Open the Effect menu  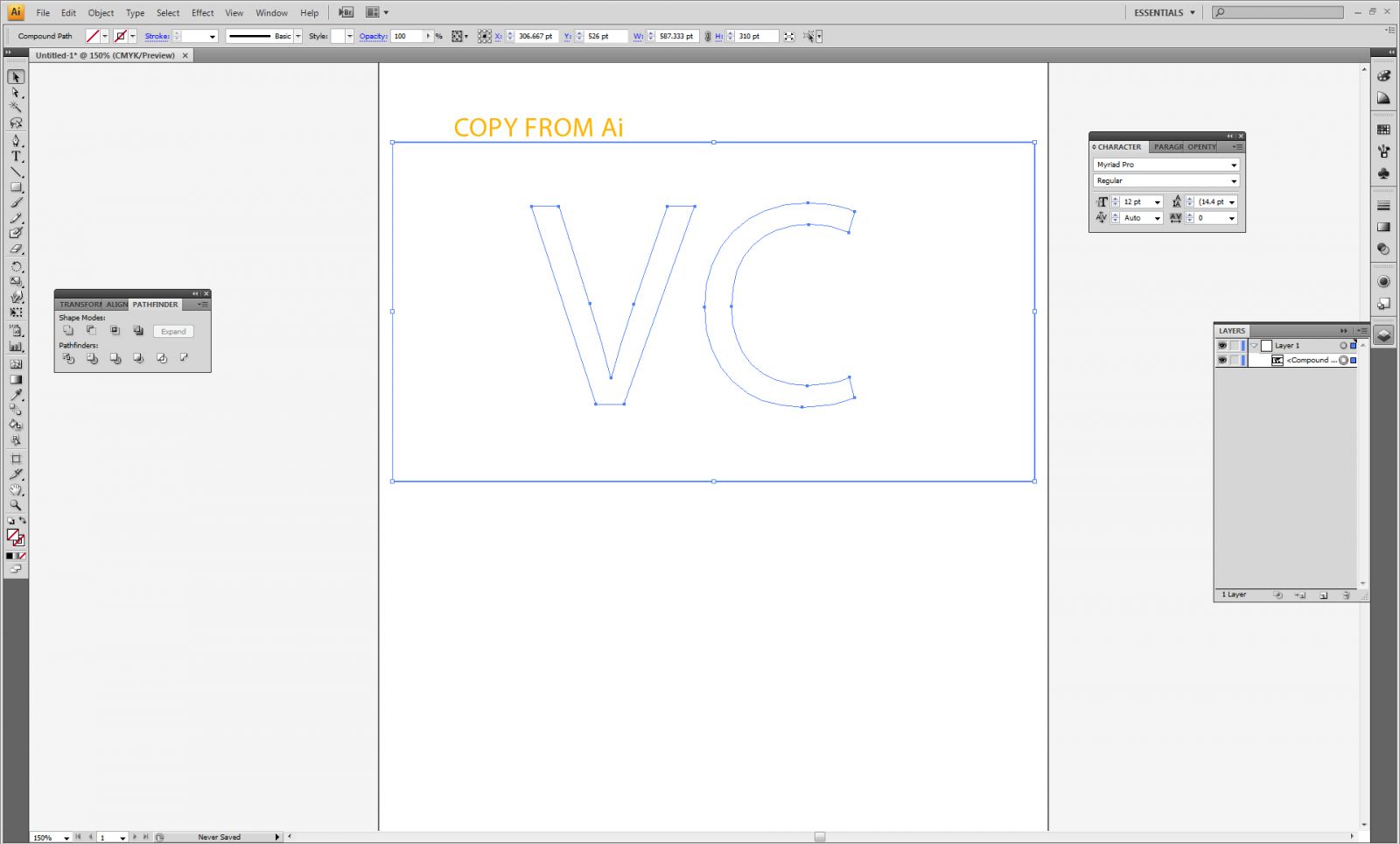(202, 13)
